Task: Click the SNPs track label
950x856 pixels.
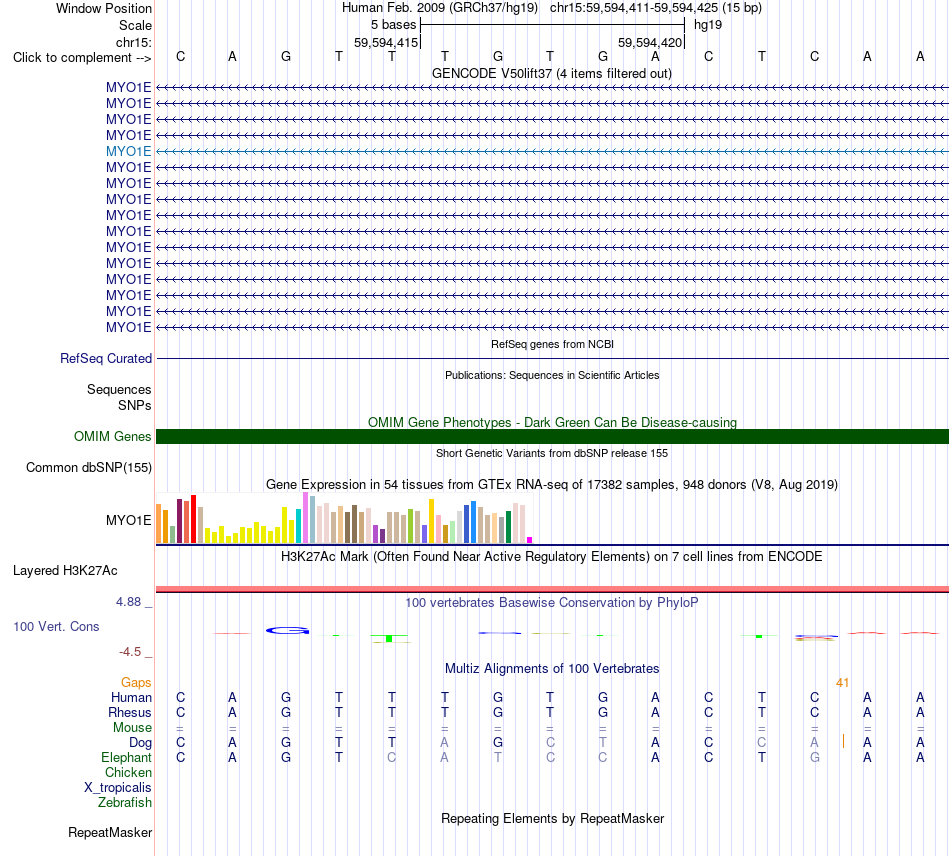Action: point(135,405)
